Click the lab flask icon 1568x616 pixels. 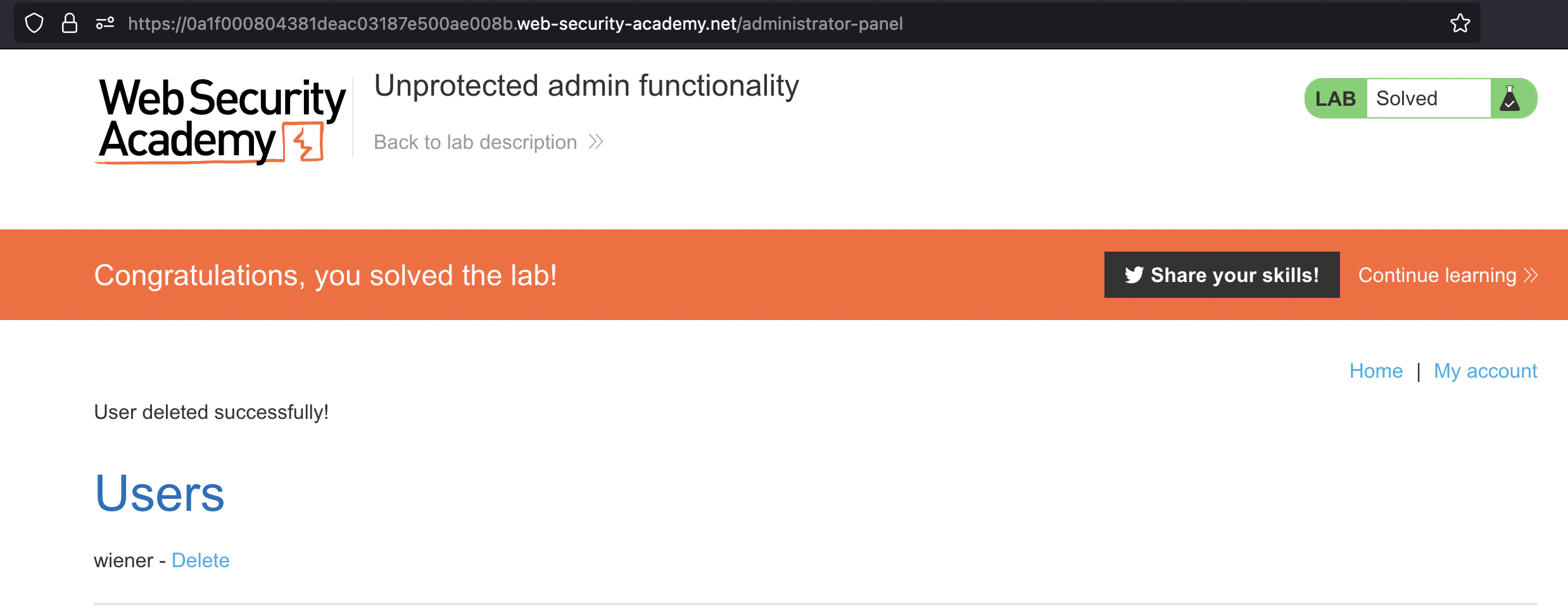1510,99
